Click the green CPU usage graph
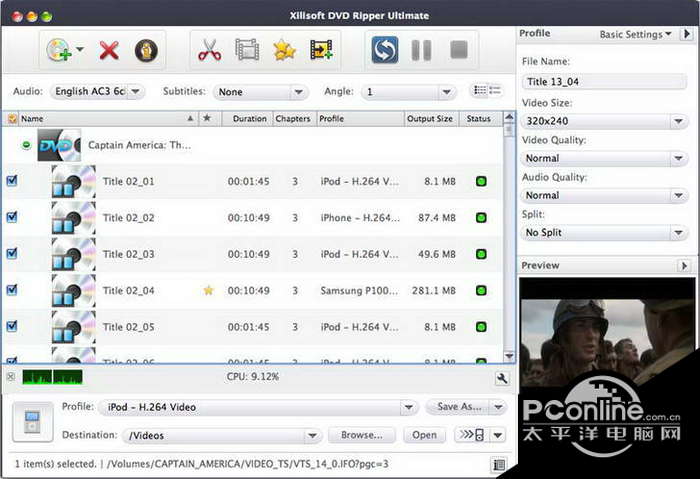 (x=52, y=377)
